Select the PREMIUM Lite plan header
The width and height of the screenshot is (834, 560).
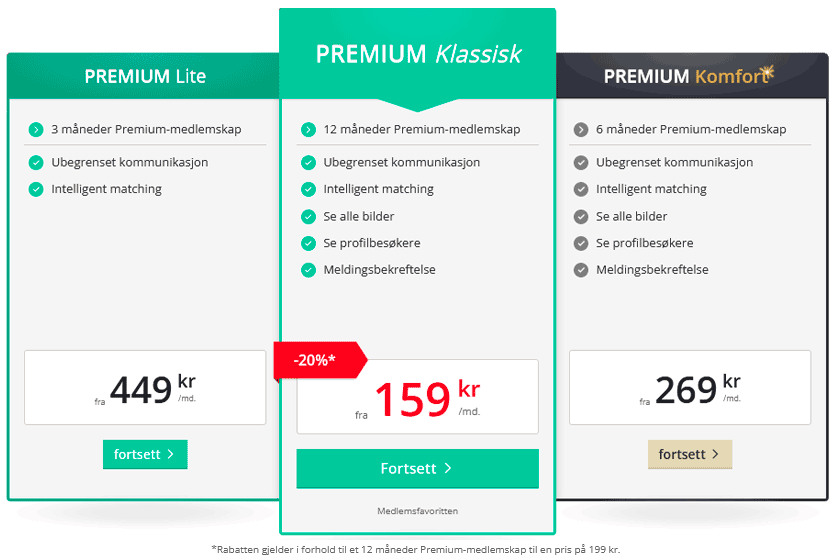144,76
